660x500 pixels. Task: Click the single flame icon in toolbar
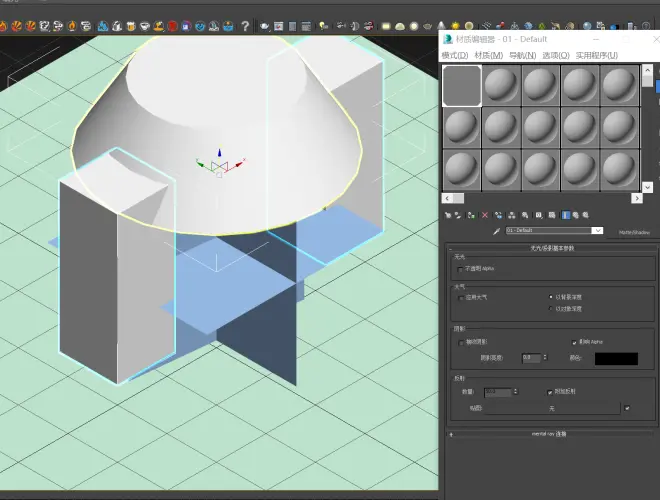72,26
